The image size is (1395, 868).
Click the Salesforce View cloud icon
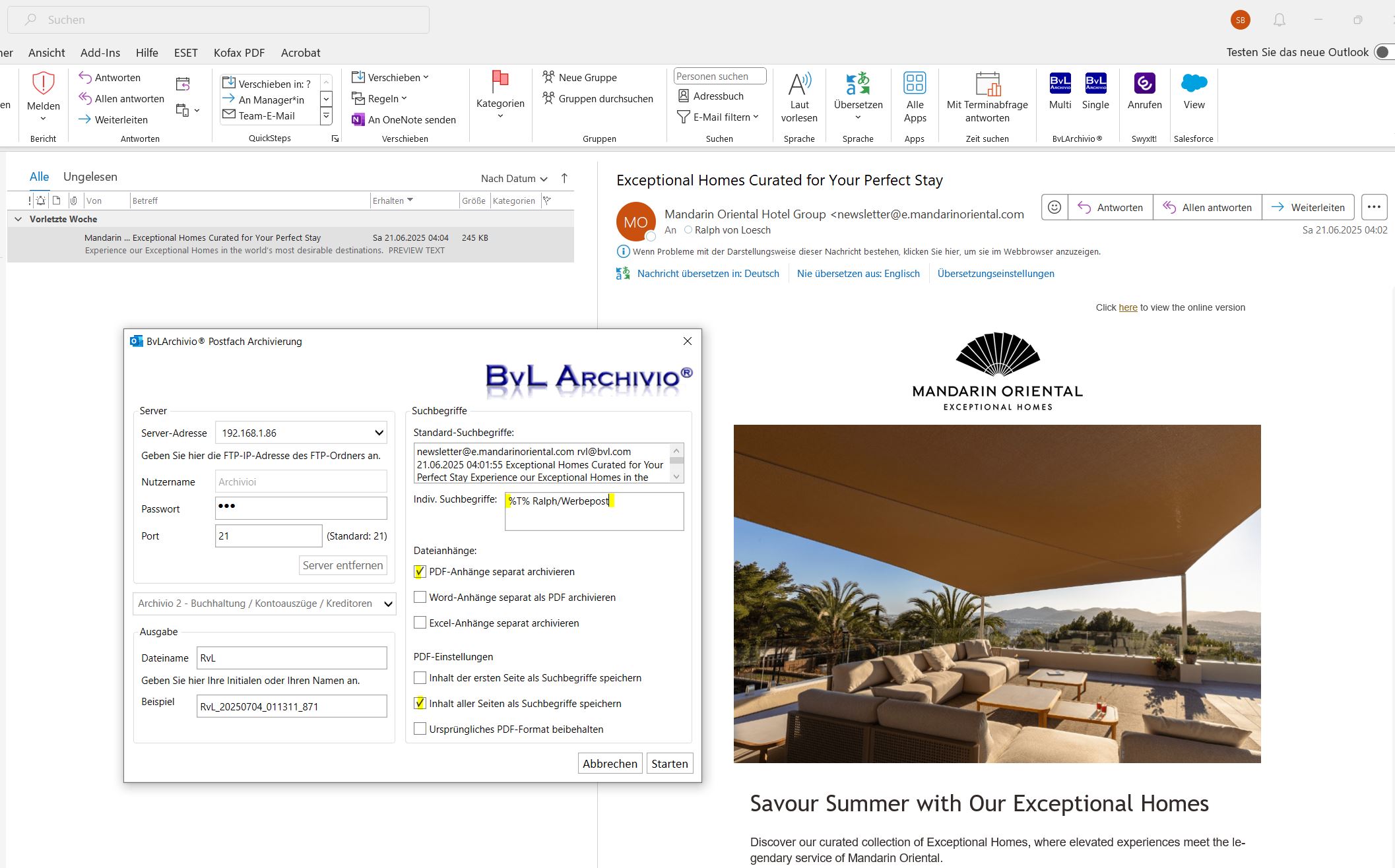tap(1194, 84)
